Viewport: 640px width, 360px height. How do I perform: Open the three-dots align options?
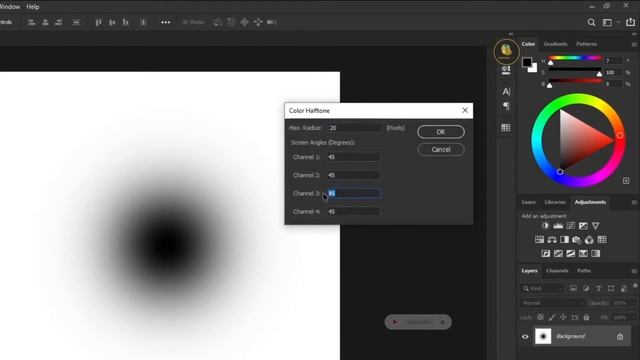[165, 22]
